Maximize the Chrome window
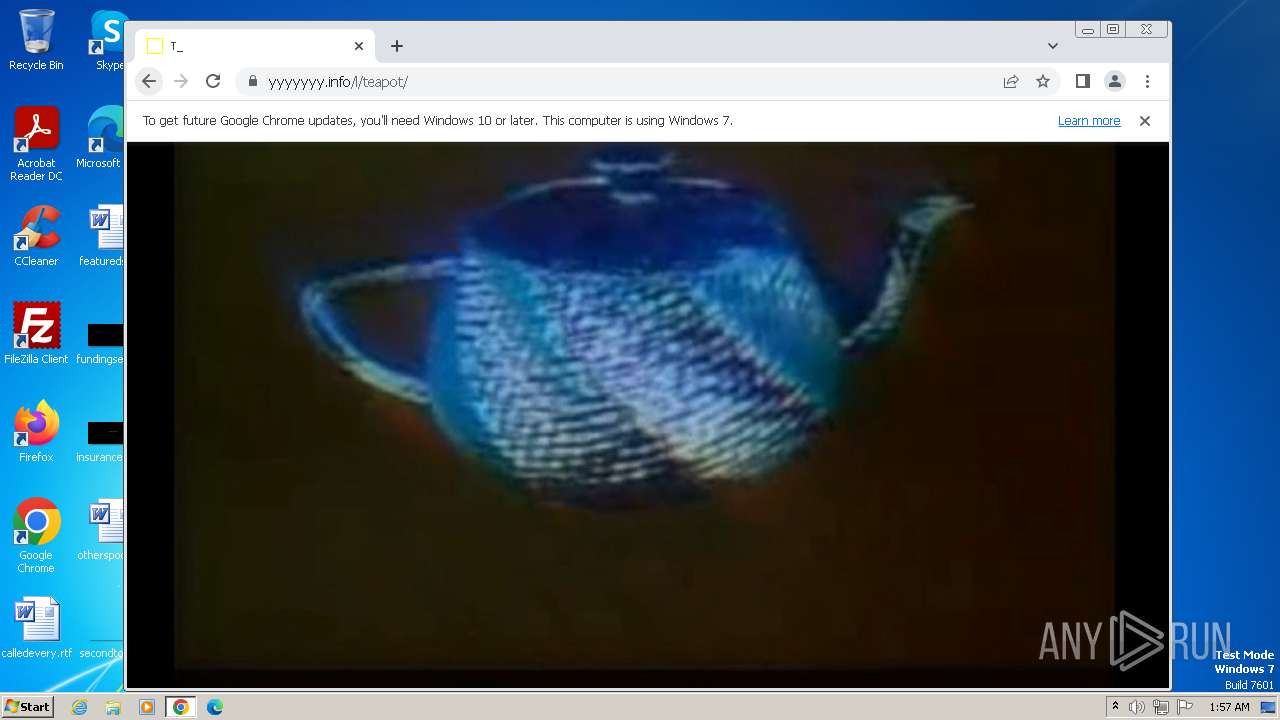1280x720 pixels. coord(1113,30)
